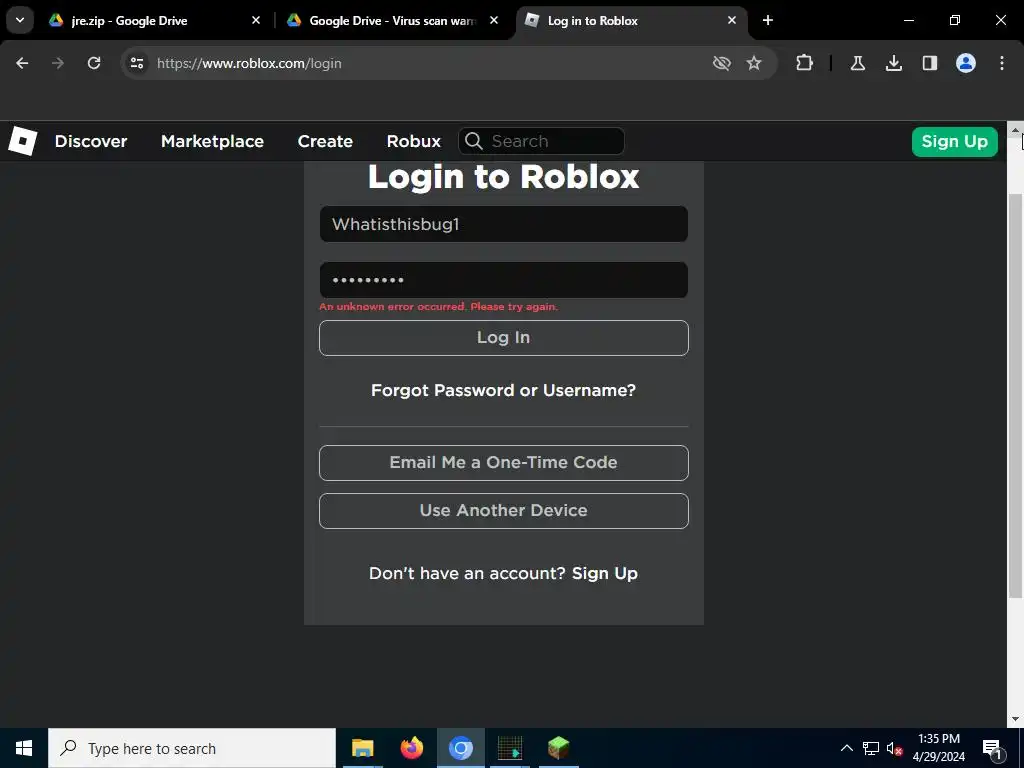Click the Log In button

click(504, 338)
